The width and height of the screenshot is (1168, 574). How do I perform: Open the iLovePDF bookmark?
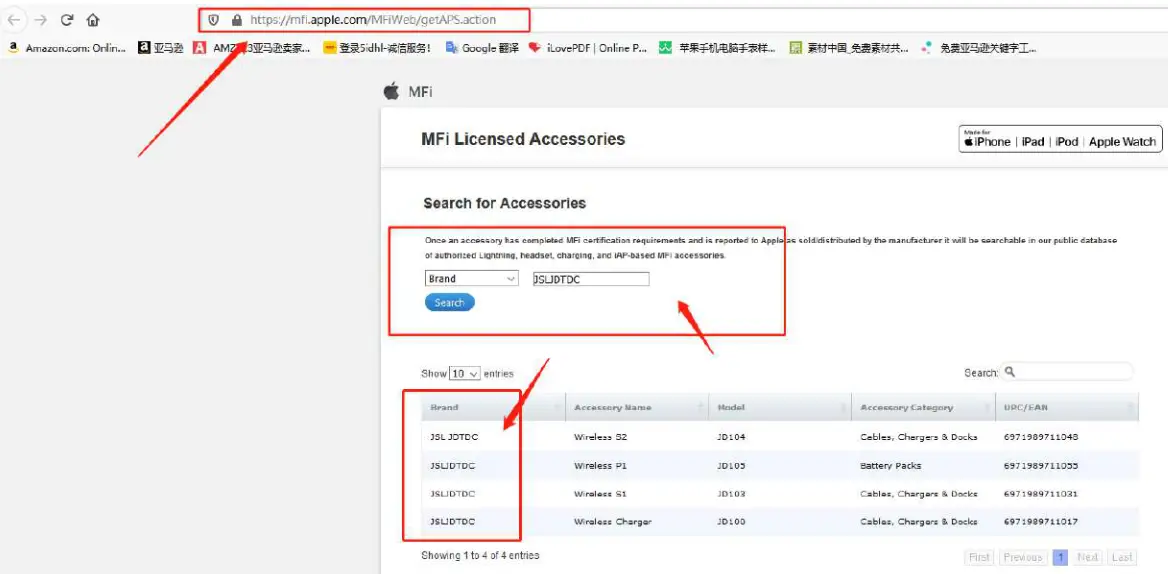[x=588, y=48]
